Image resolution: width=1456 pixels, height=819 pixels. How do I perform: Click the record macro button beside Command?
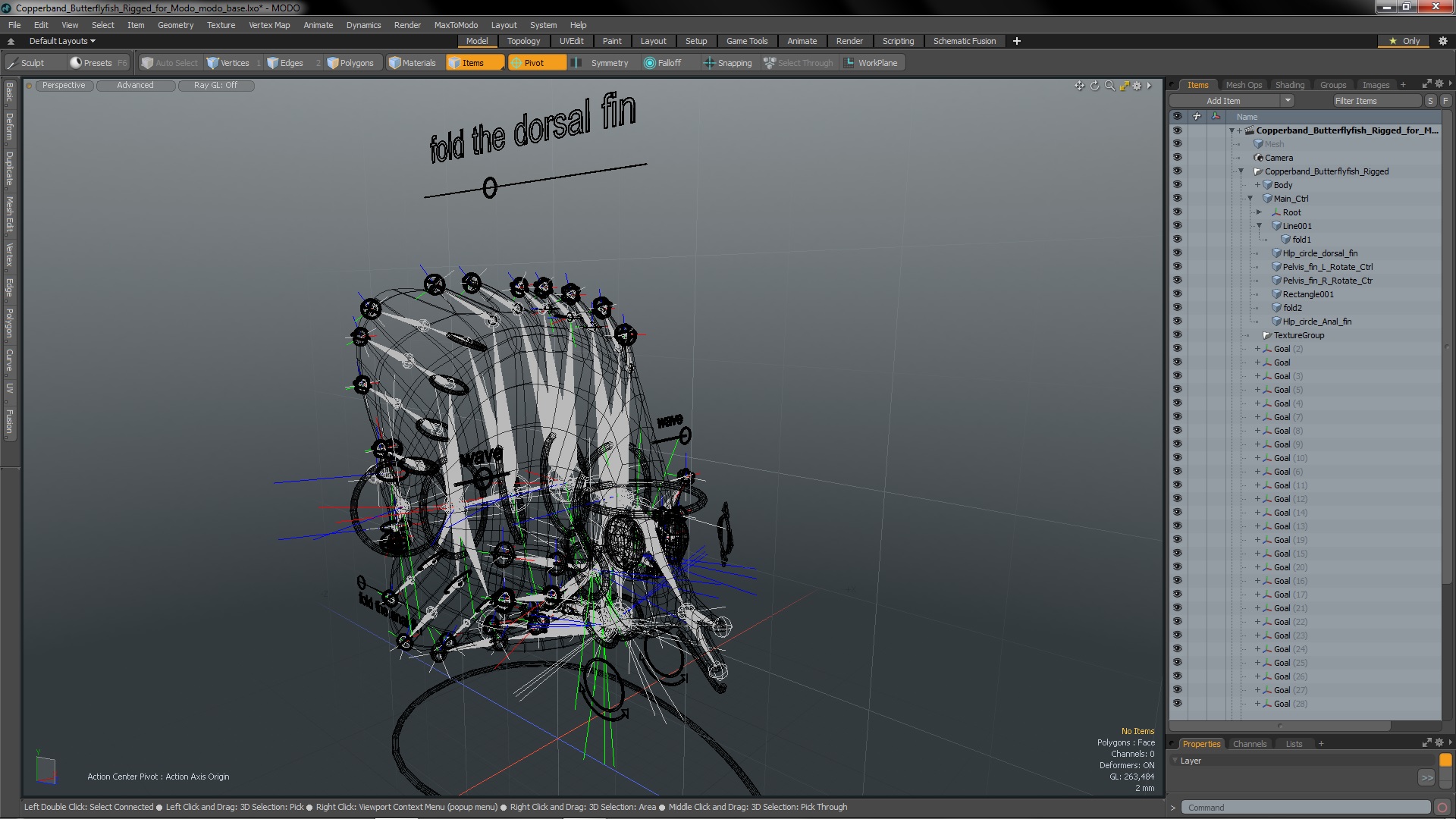(x=1442, y=808)
